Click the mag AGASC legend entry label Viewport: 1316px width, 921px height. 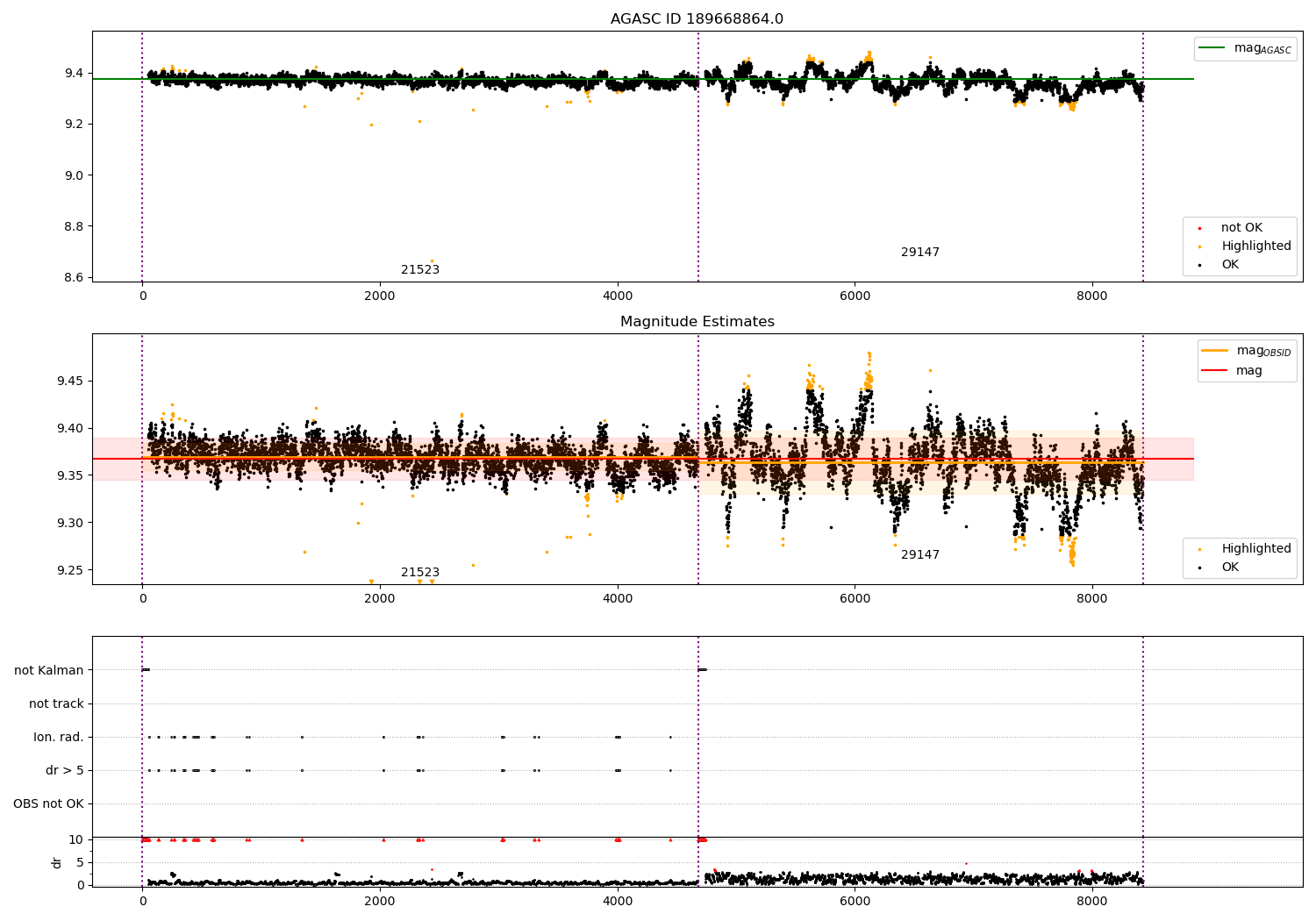coord(1262,48)
